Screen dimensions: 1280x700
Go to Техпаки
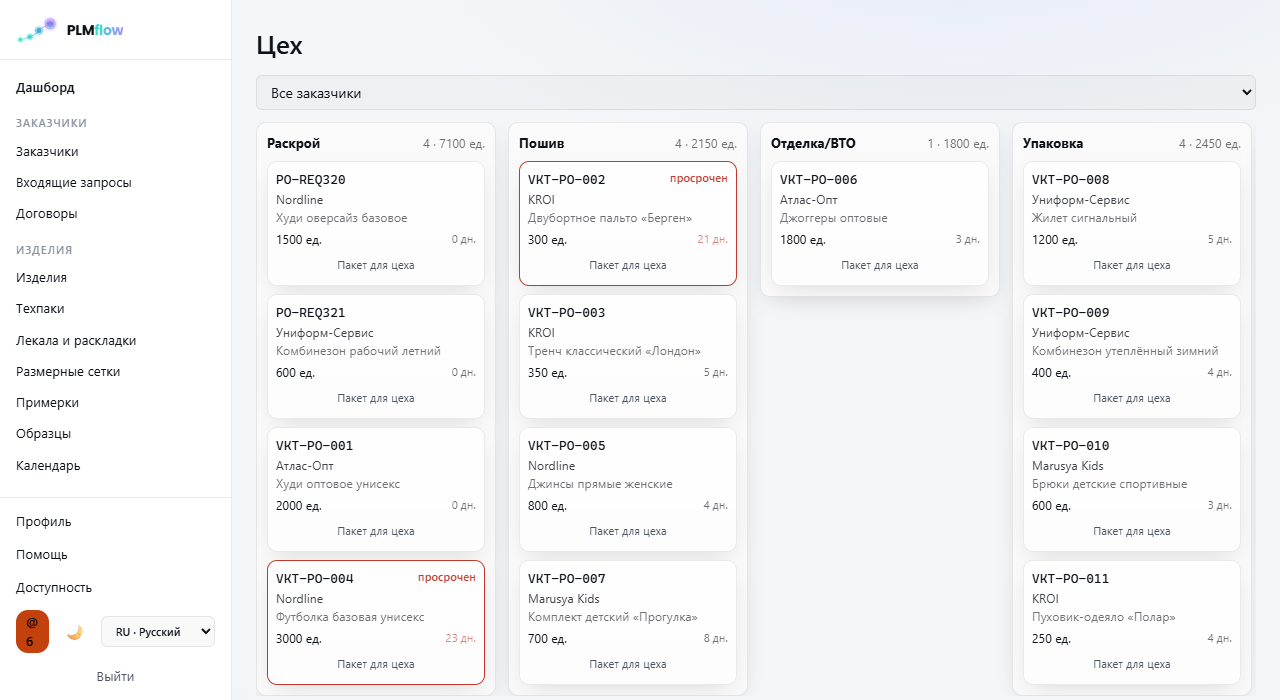pyautogui.click(x=40, y=309)
